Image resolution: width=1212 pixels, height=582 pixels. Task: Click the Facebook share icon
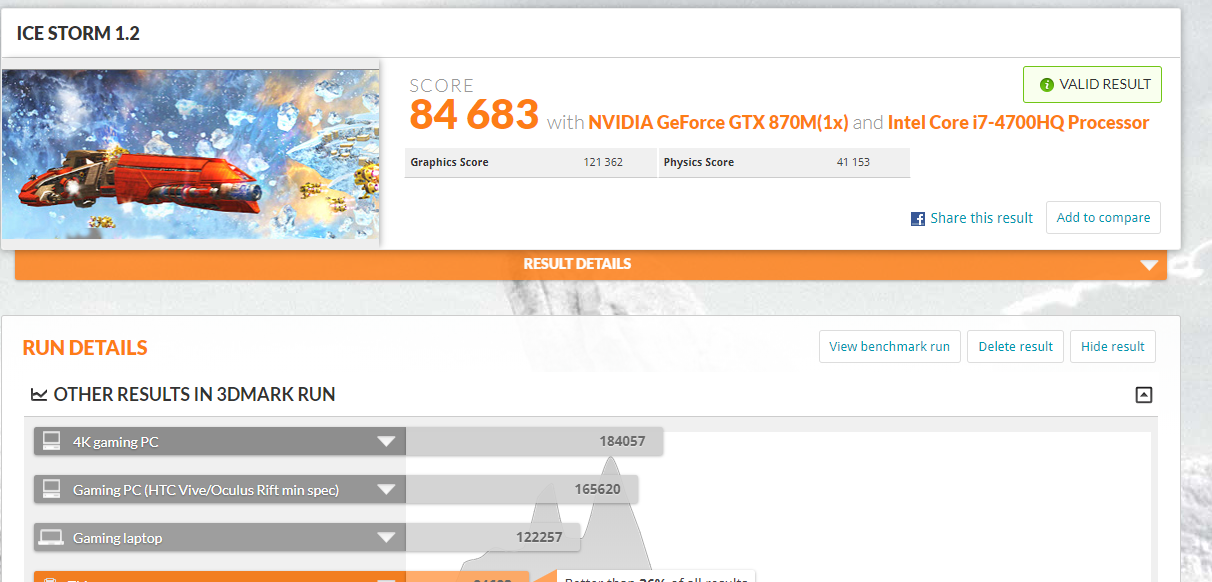(918, 218)
